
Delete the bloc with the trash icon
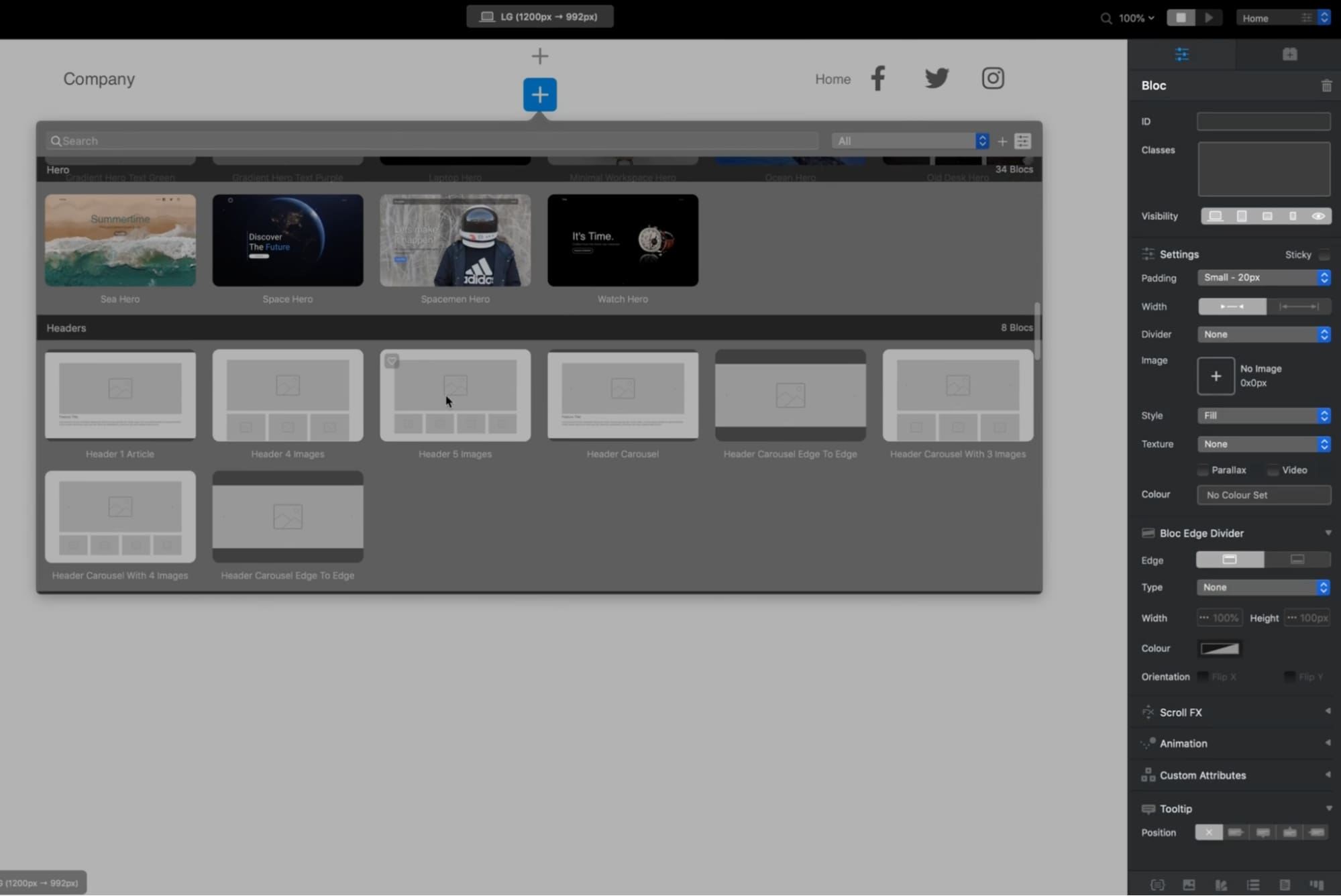click(x=1326, y=86)
